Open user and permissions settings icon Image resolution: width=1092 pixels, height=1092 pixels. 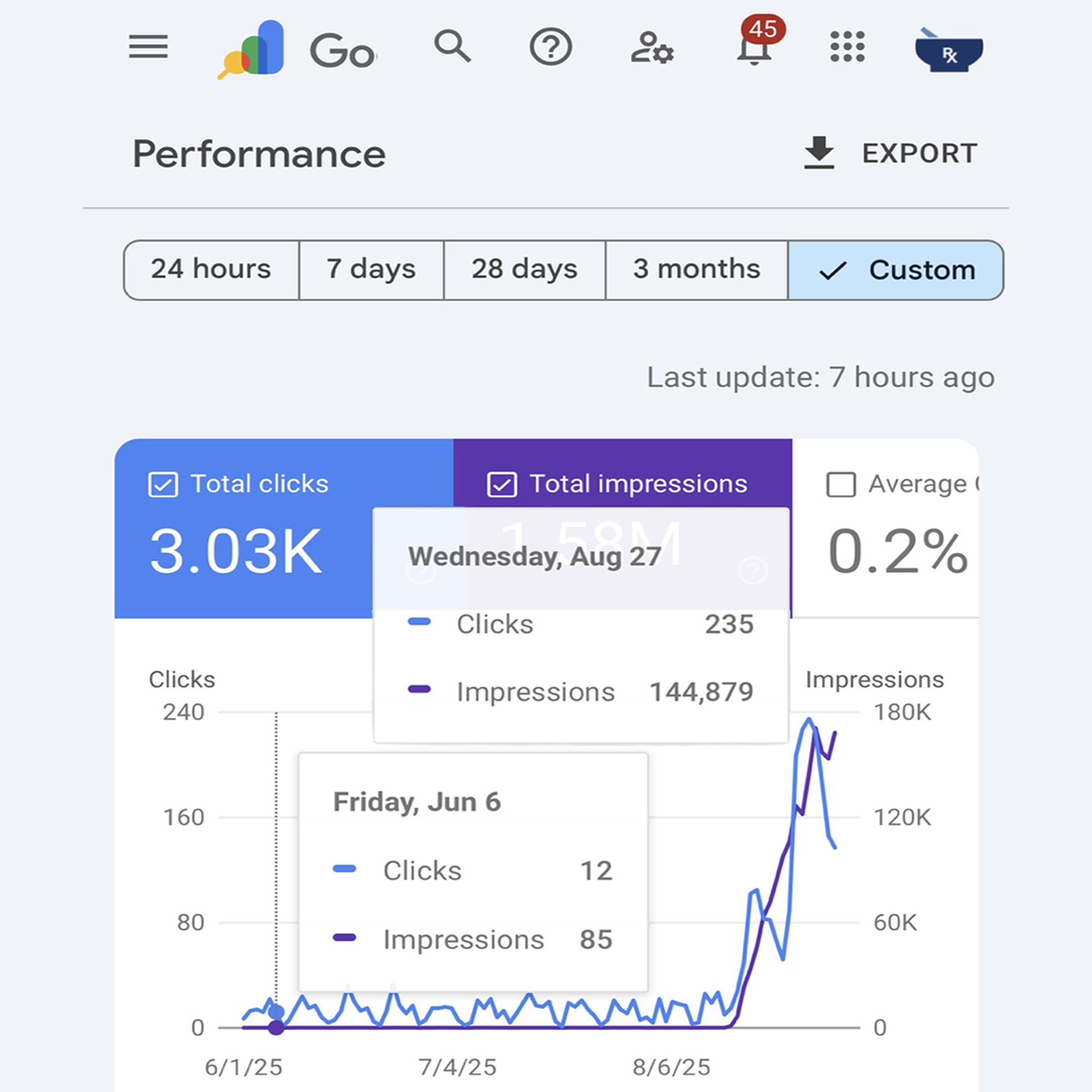[652, 48]
